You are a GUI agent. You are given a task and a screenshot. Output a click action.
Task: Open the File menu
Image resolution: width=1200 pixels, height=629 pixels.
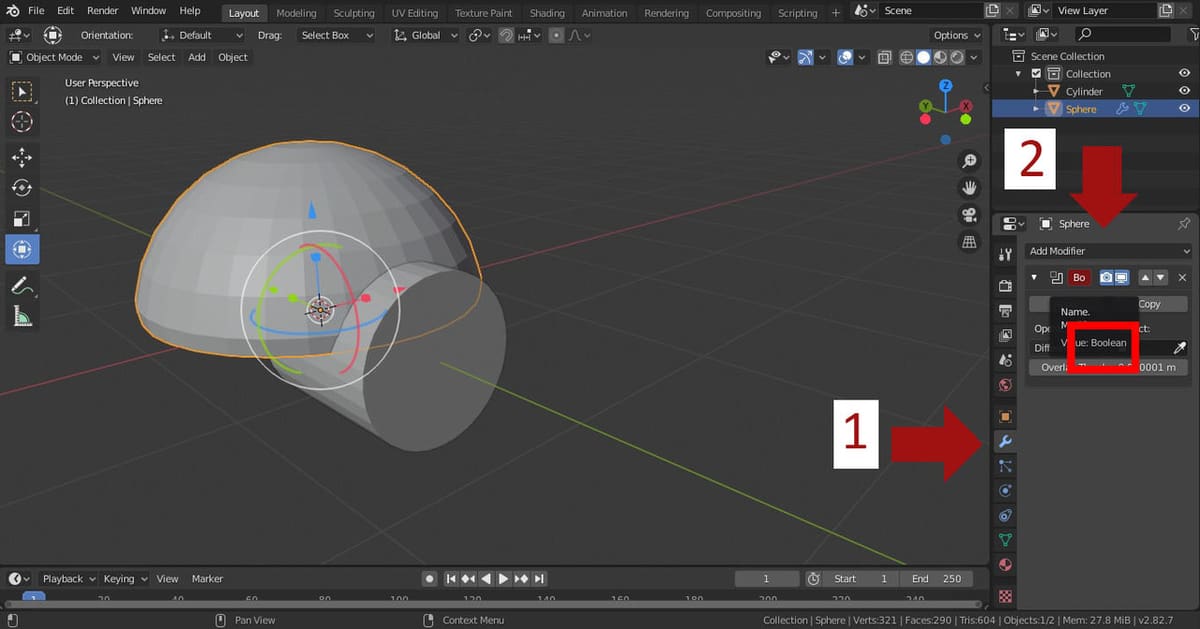pos(36,11)
